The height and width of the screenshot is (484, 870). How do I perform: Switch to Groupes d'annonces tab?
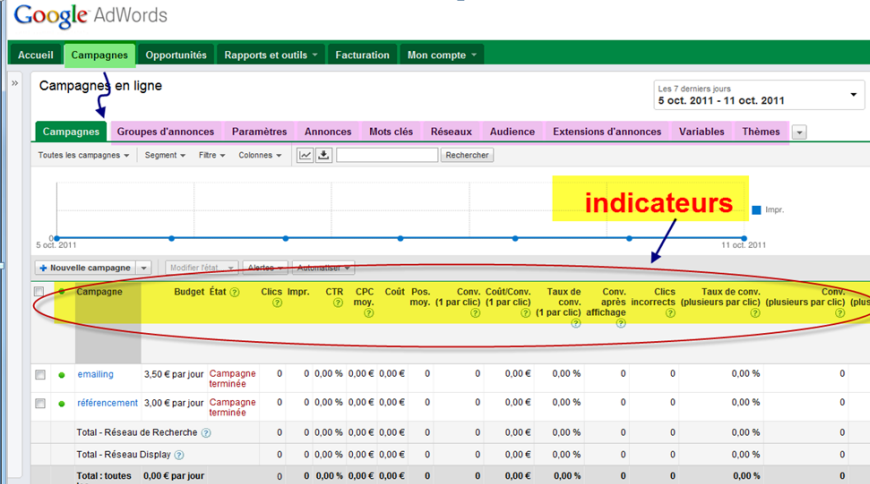pyautogui.click(x=165, y=132)
